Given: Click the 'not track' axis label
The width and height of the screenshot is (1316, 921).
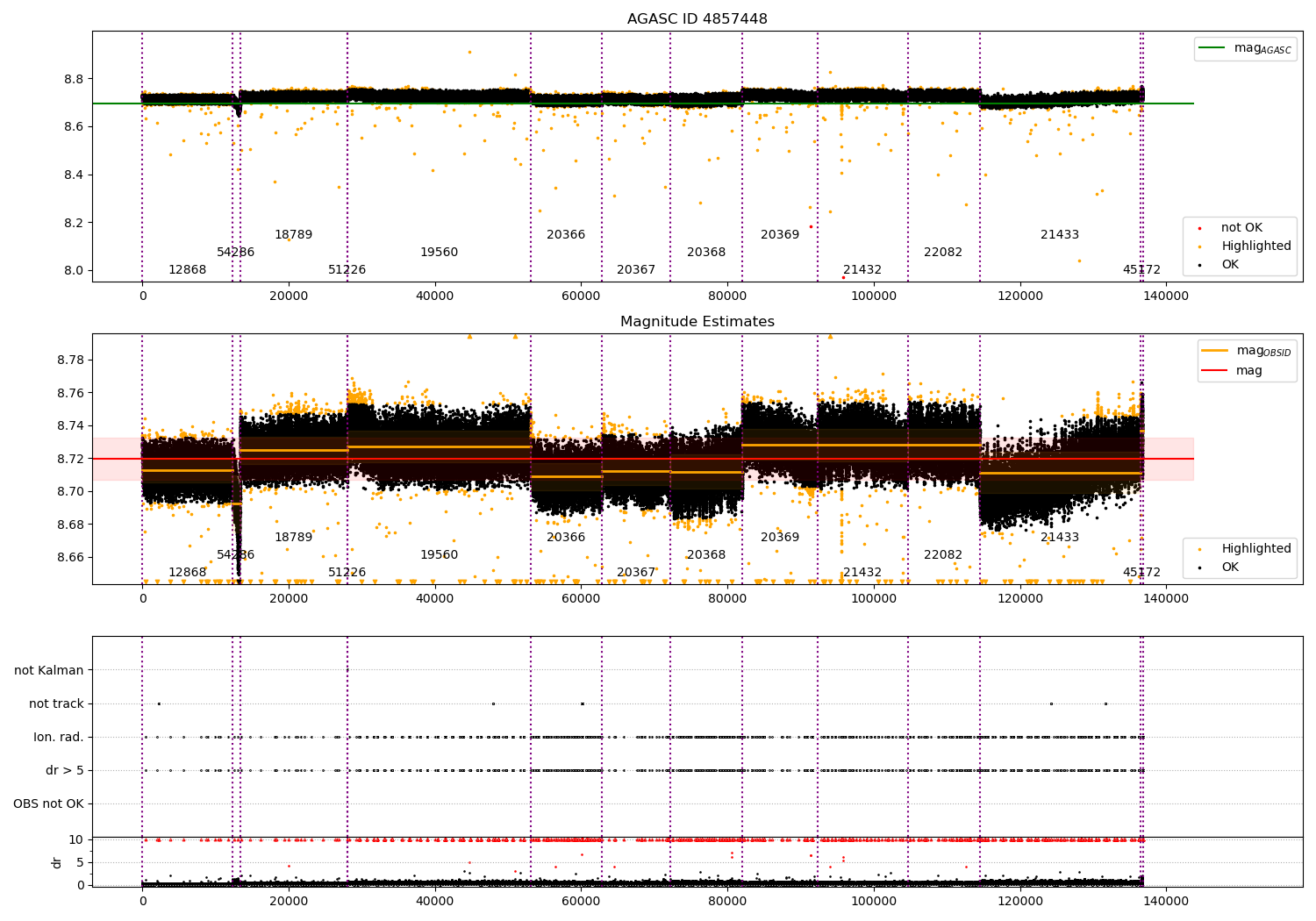Looking at the screenshot, I should 56,704.
